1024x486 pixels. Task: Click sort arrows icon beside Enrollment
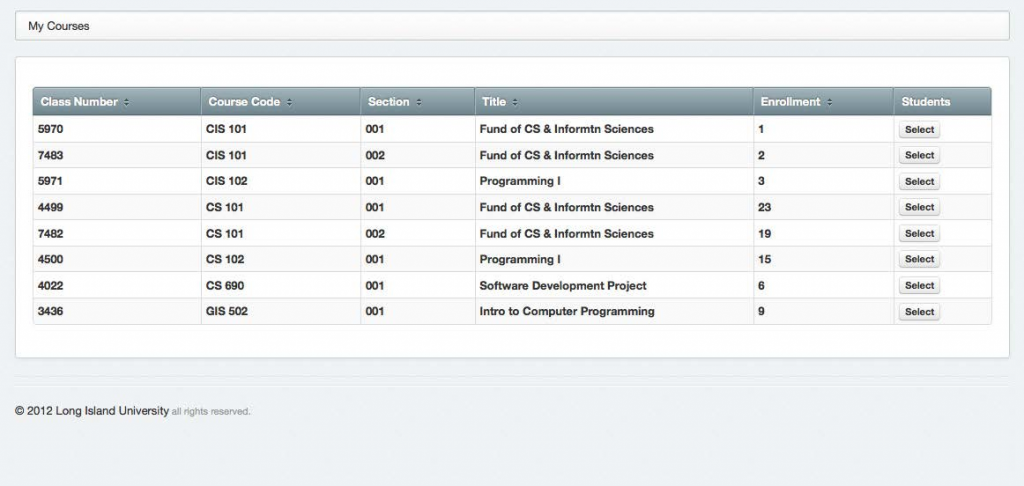(x=828, y=102)
